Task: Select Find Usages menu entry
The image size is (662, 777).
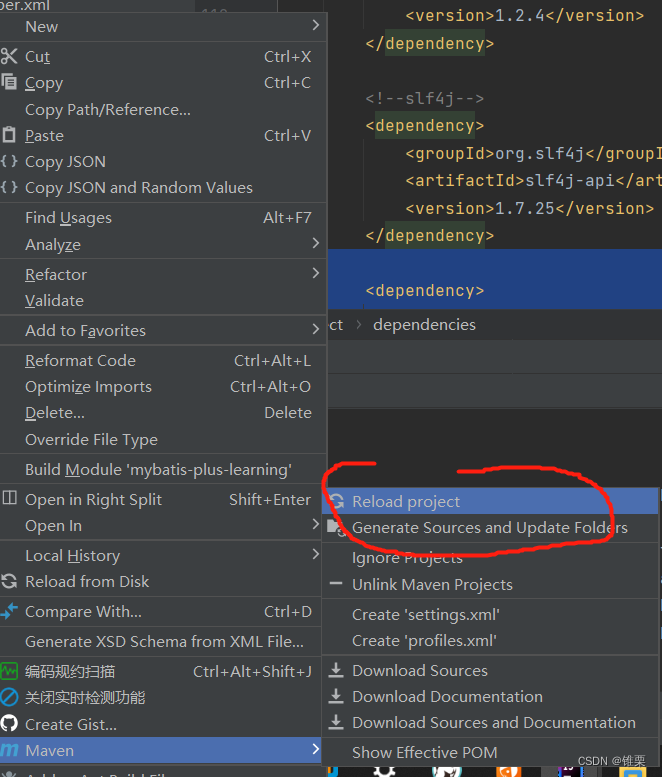Action: [164, 218]
